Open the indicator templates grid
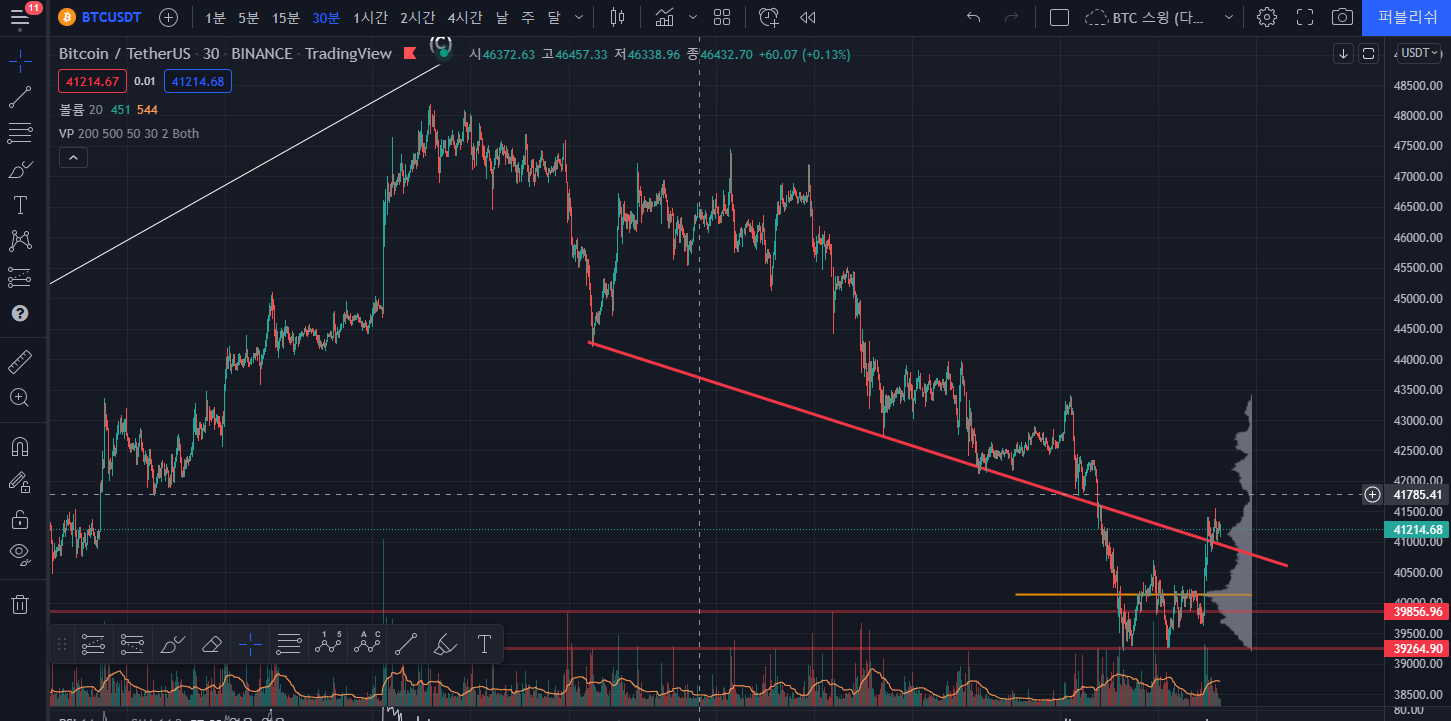 click(x=722, y=17)
